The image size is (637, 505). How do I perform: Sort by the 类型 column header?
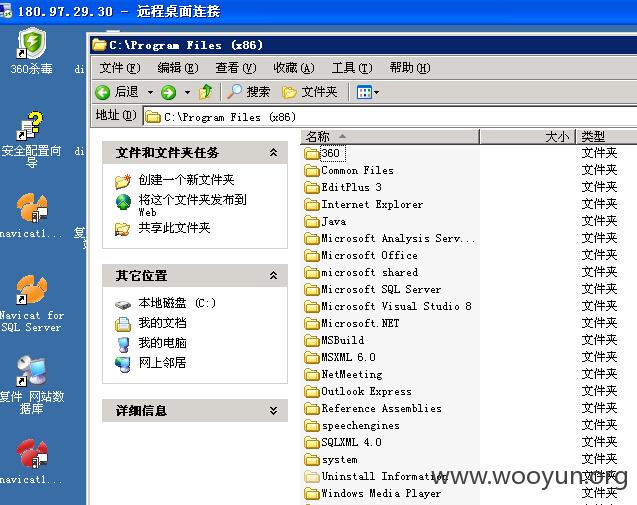[x=607, y=137]
